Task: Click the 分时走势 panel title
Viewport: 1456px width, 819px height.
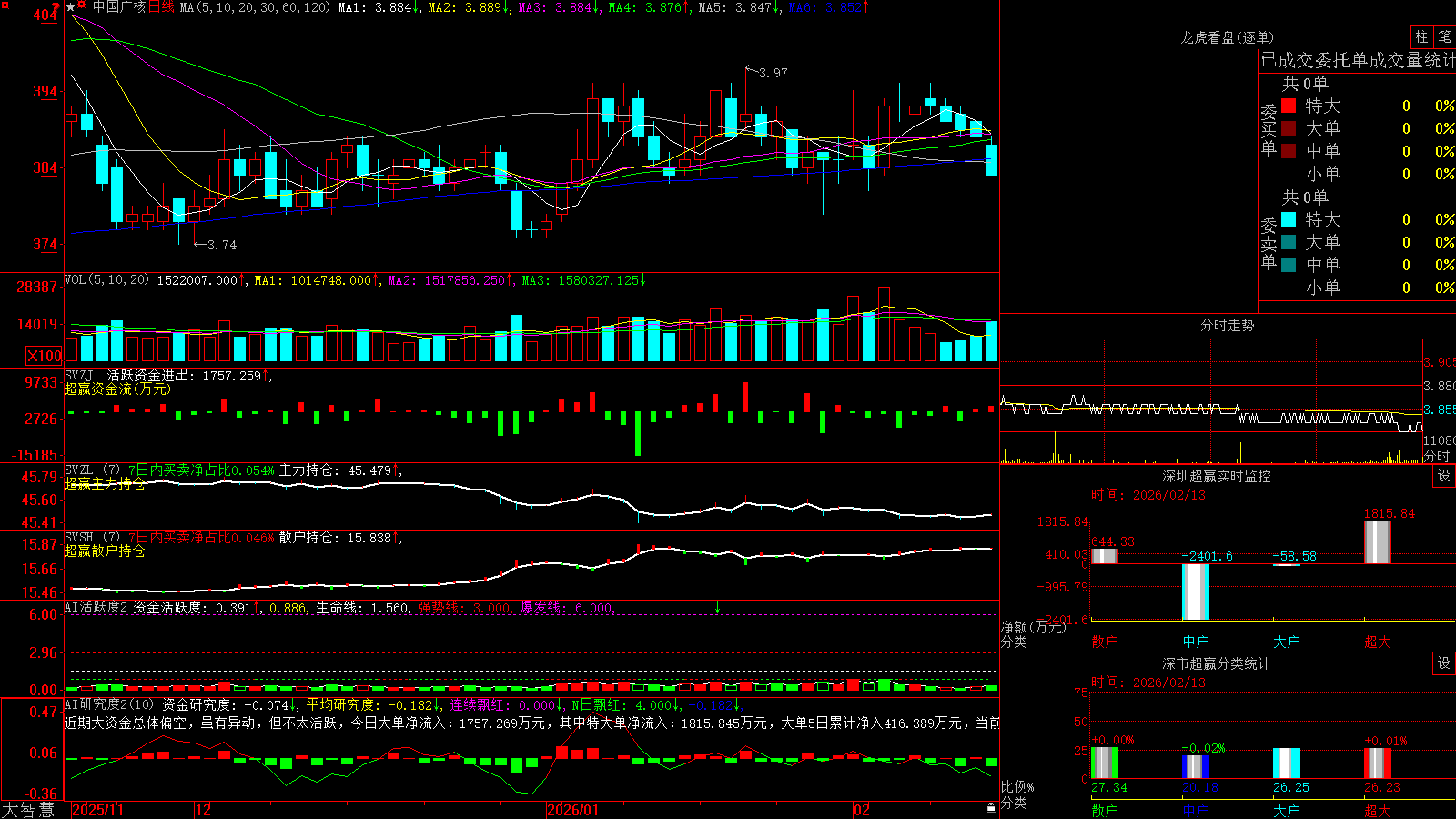Action: click(1227, 325)
